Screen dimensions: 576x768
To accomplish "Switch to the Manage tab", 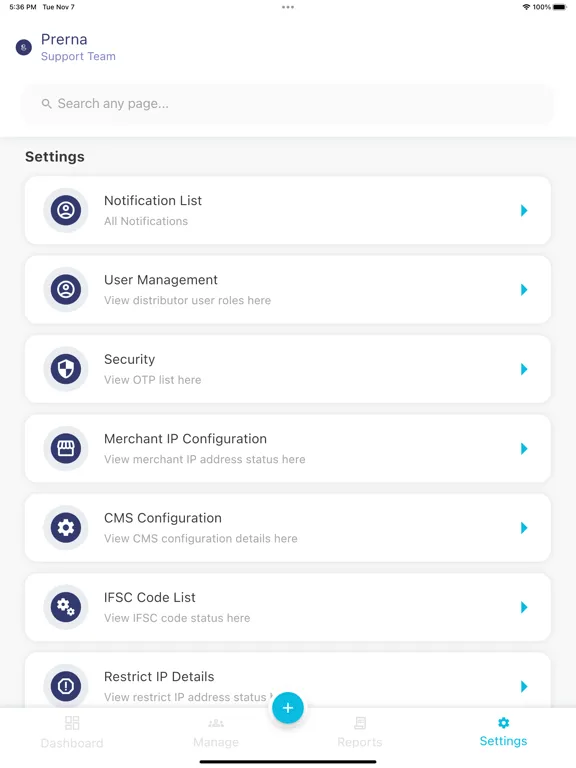I will coord(216,733).
